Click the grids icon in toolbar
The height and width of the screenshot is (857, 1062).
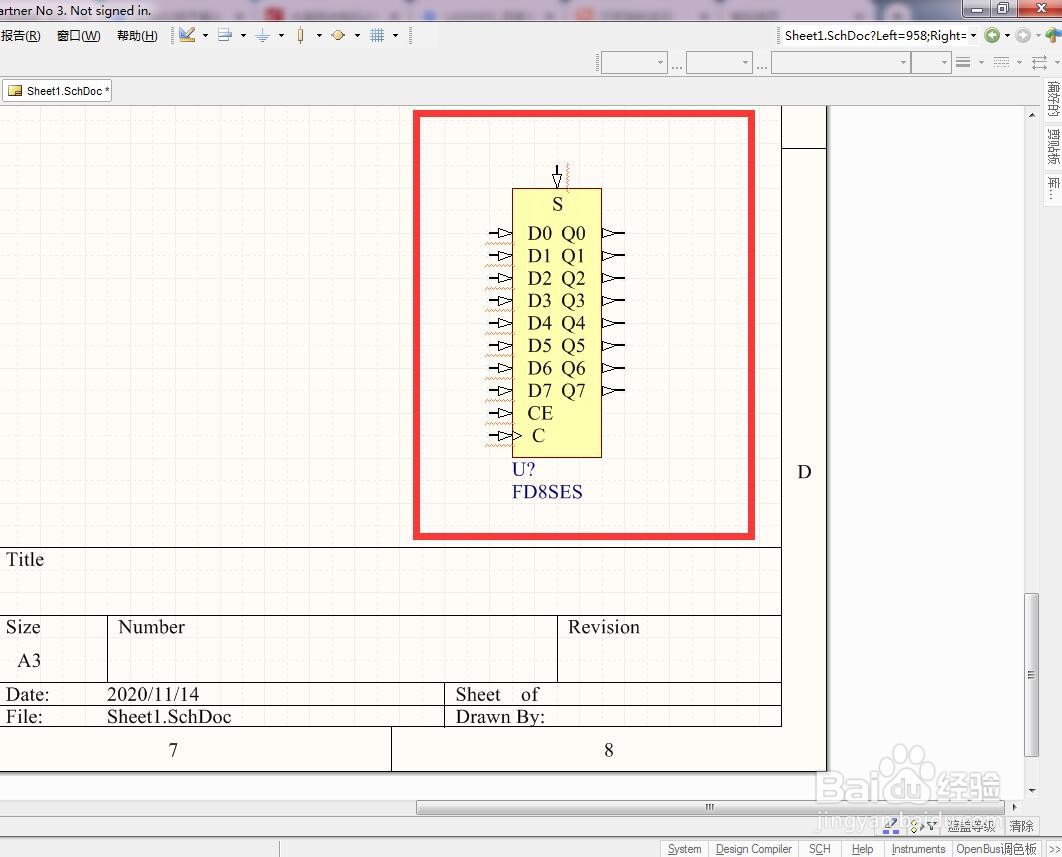pyautogui.click(x=377, y=35)
